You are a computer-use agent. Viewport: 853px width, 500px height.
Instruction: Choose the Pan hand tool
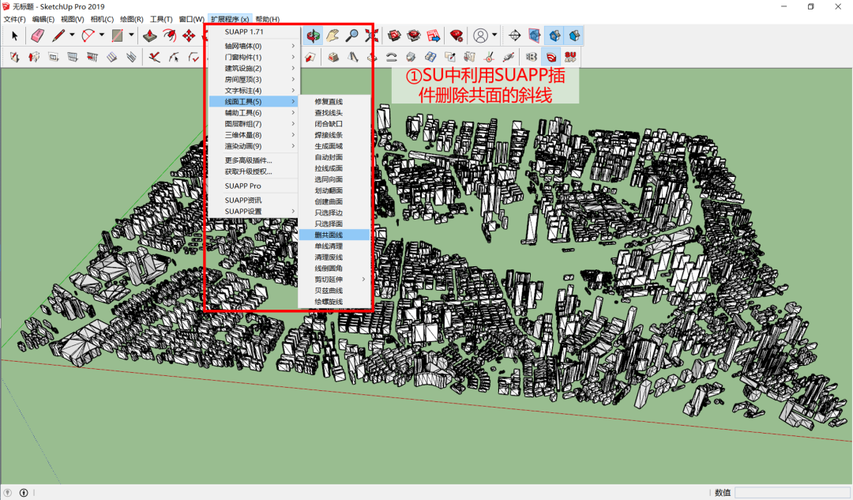tap(332, 36)
